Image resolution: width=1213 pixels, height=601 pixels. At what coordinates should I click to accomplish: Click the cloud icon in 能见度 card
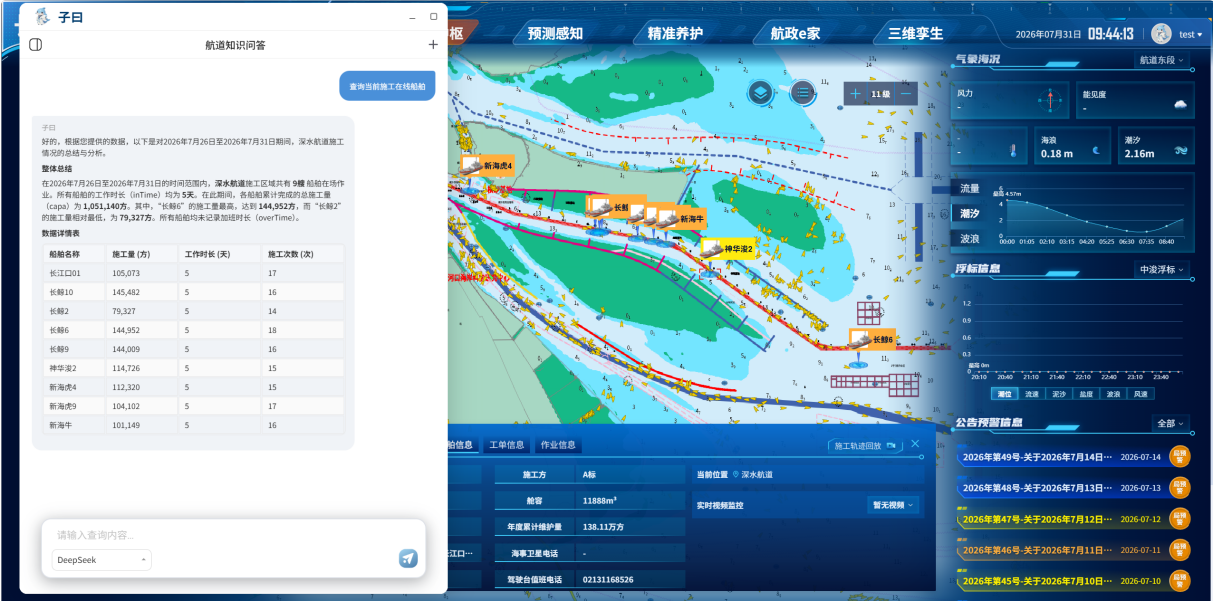pyautogui.click(x=1181, y=104)
